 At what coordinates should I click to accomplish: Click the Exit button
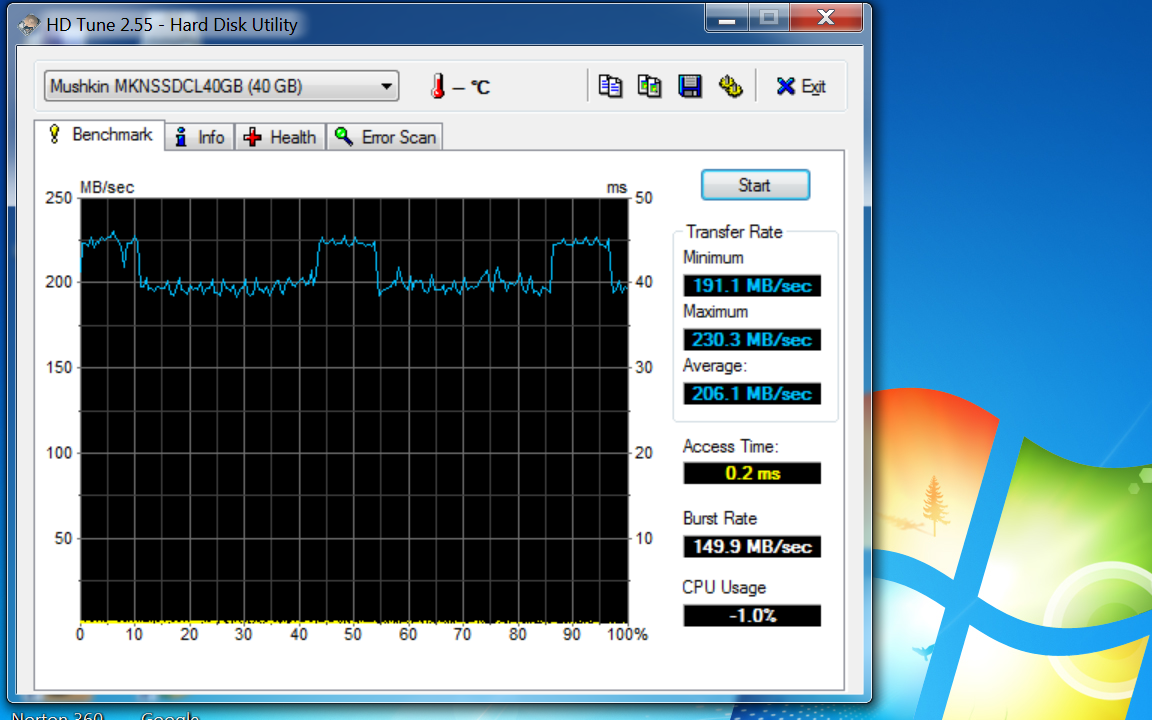(801, 87)
